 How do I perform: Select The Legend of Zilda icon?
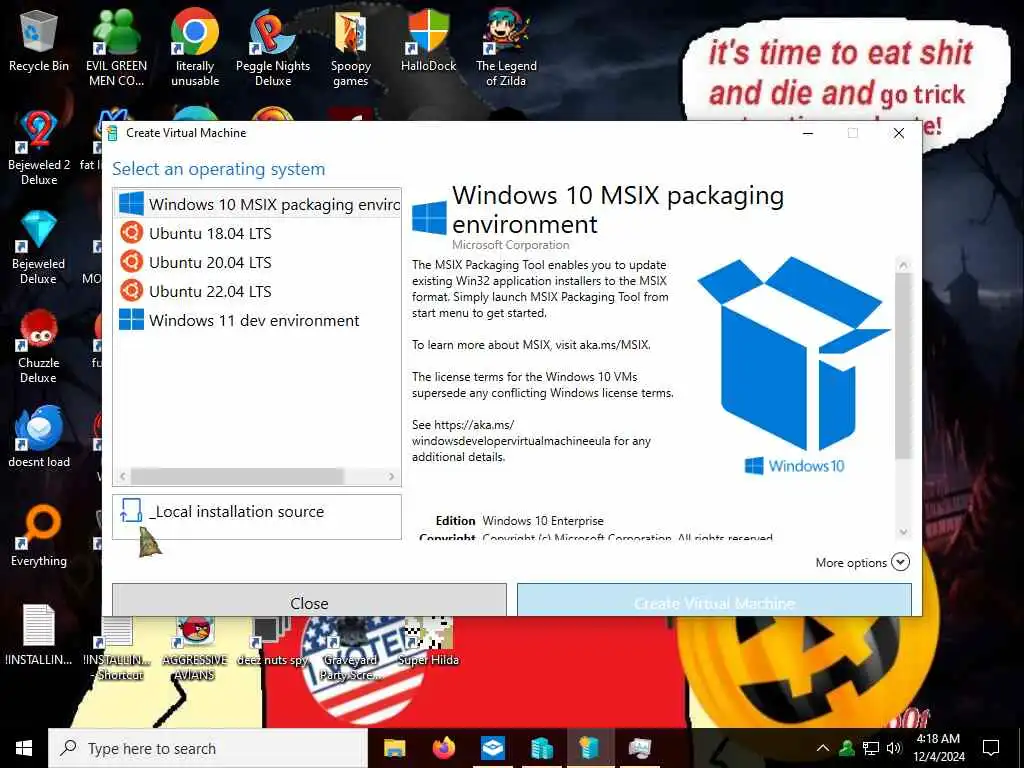506,48
